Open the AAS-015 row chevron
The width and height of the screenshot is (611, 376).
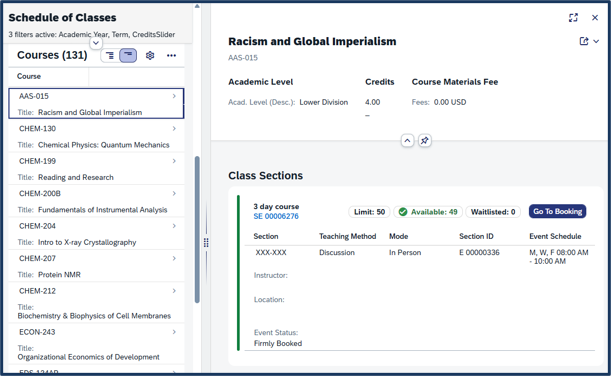point(174,96)
